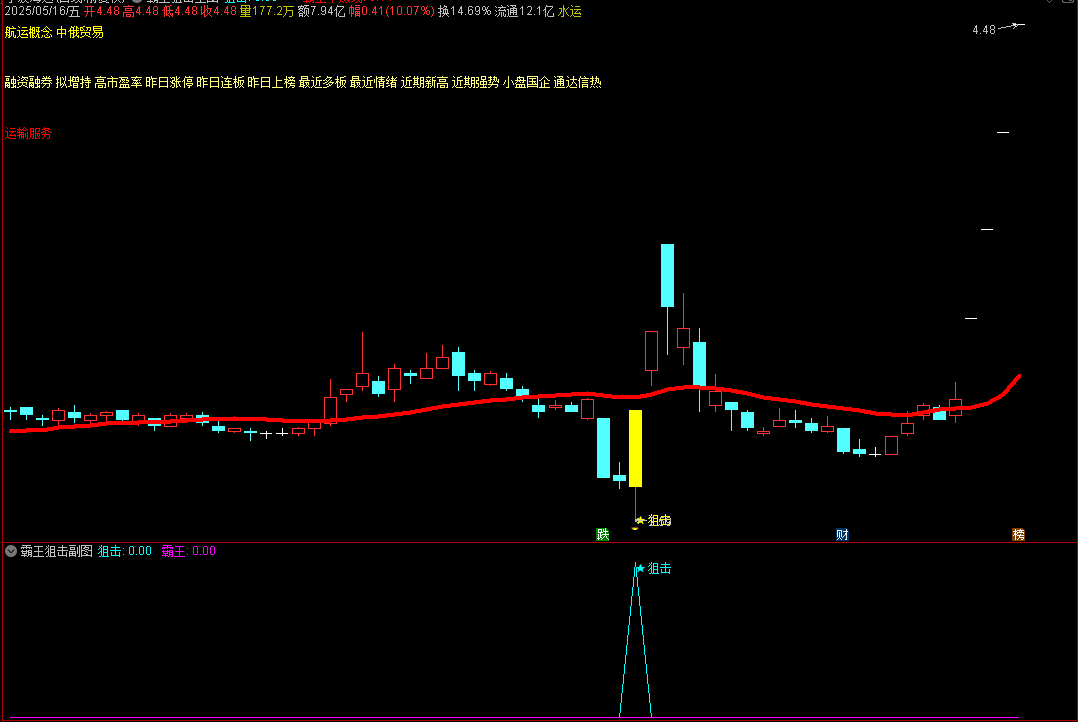Click the 融资融券 tag
This screenshot has height=722, width=1078.
[x=28, y=83]
